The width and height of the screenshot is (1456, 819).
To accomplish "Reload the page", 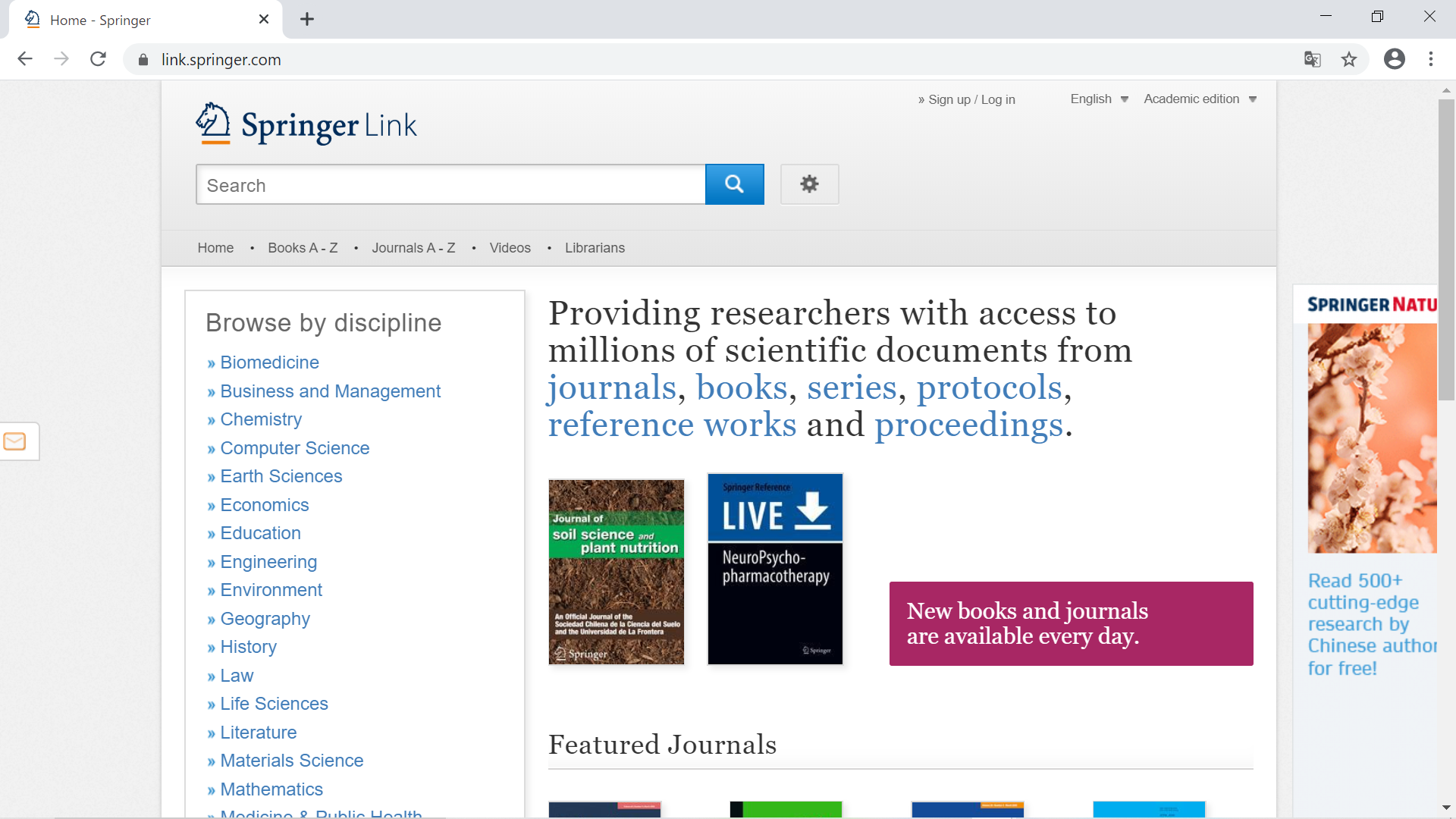I will coord(98,59).
